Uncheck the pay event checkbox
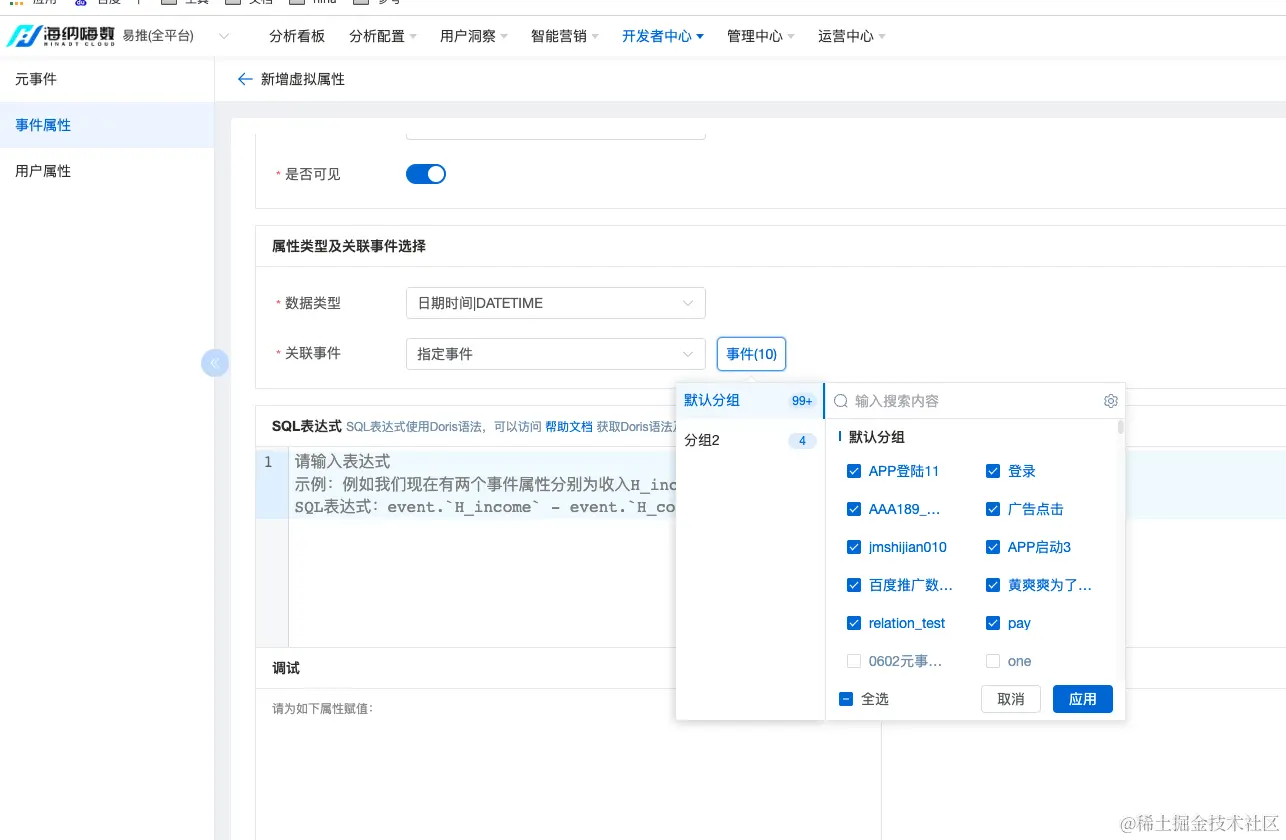This screenshot has height=840, width=1286. [993, 623]
